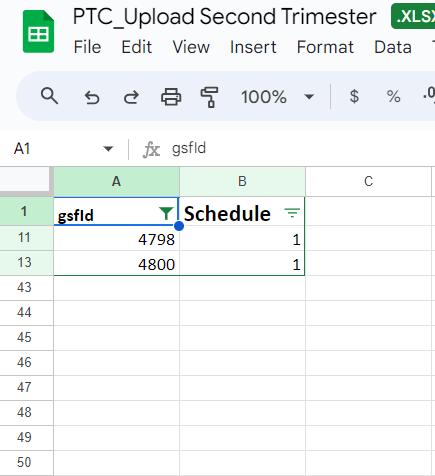Select column C header

click(x=368, y=182)
